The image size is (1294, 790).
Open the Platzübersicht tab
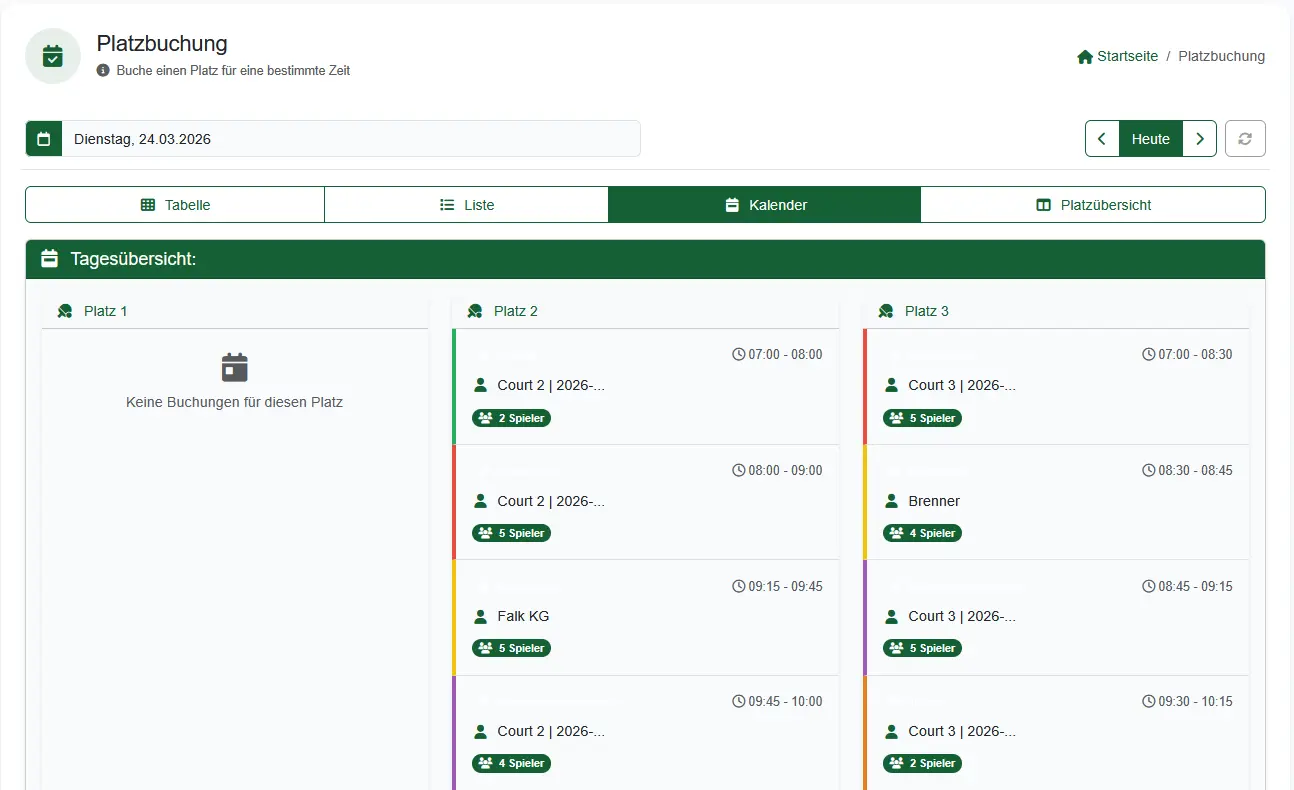(x=1093, y=205)
